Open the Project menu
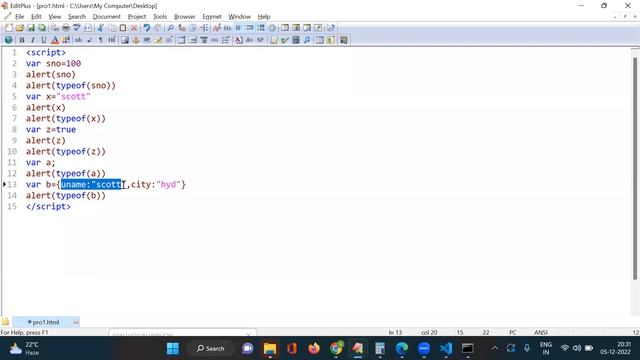Screen dimensions: 640x360 137,17
